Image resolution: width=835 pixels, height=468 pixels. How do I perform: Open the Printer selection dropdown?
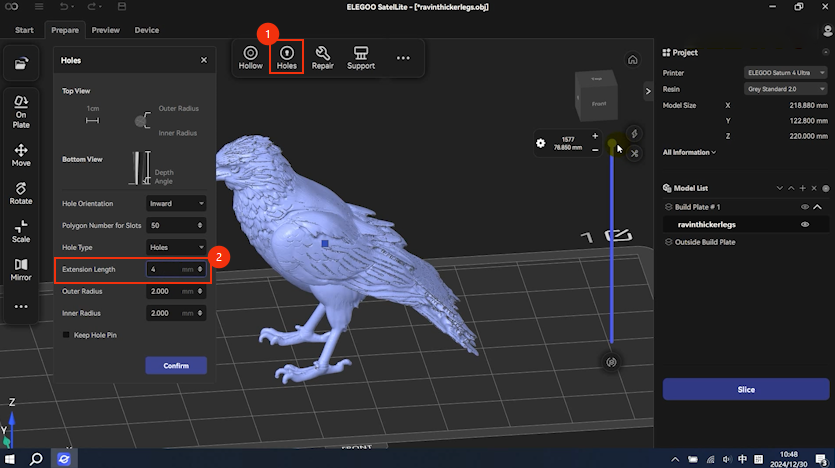(x=785, y=72)
